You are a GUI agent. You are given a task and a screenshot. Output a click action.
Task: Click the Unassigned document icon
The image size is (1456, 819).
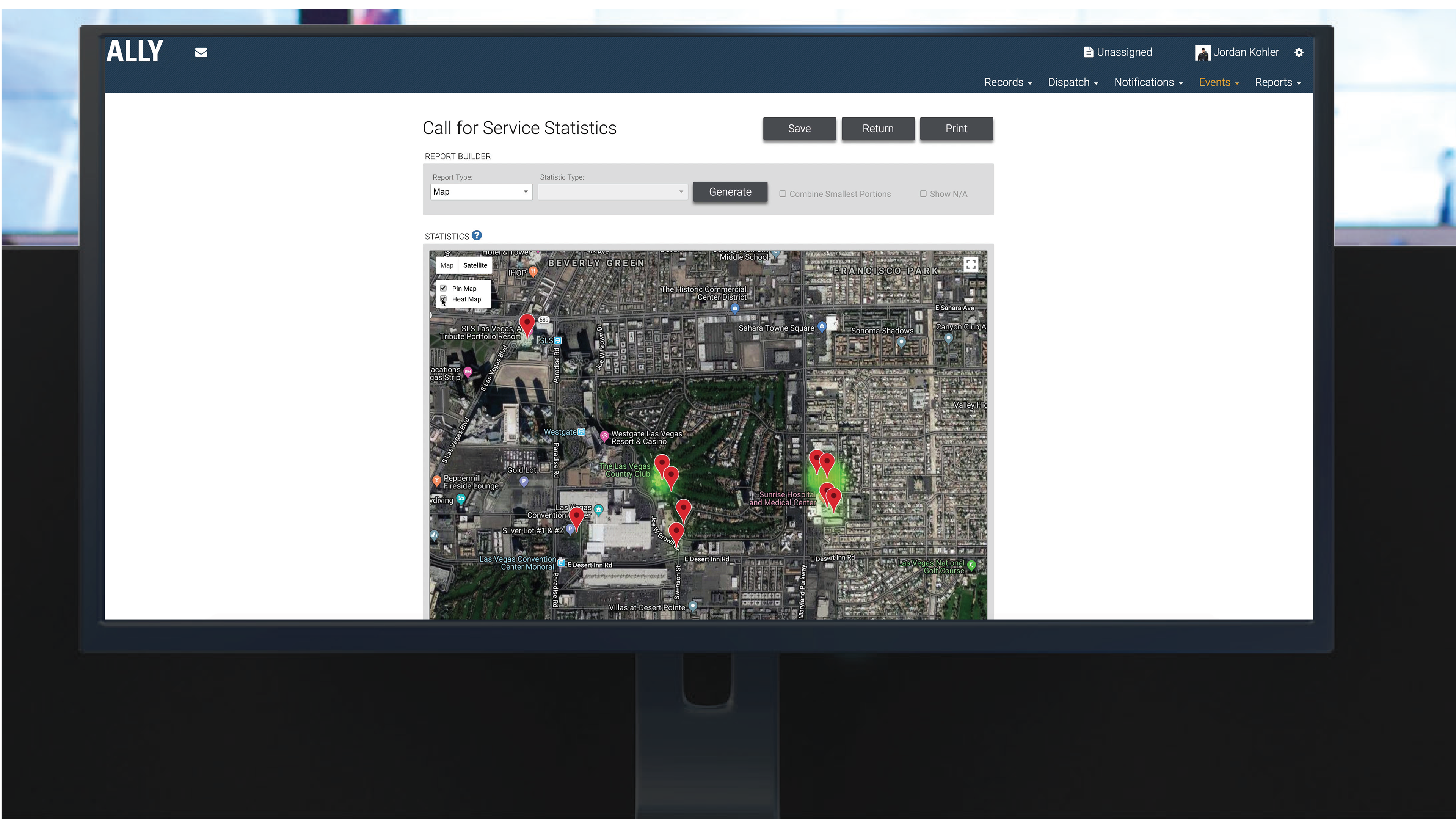[x=1088, y=52]
